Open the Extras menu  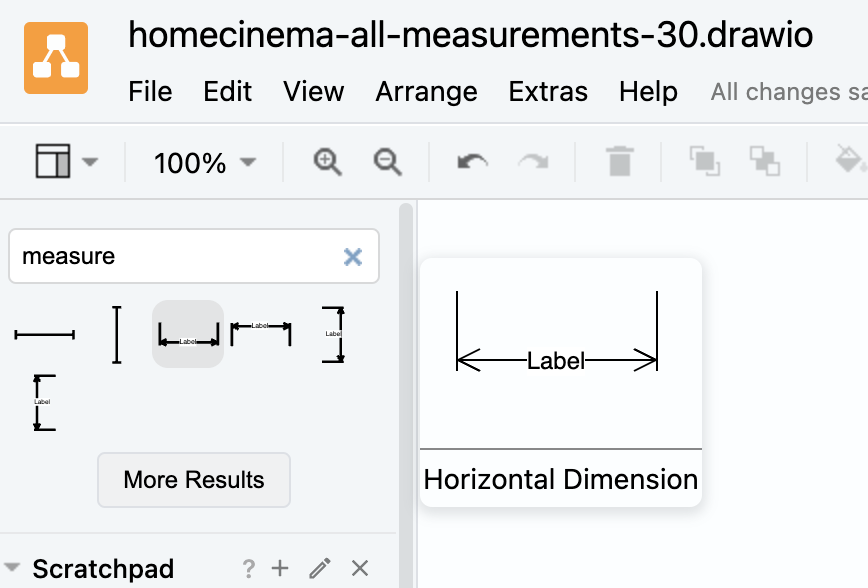[548, 92]
